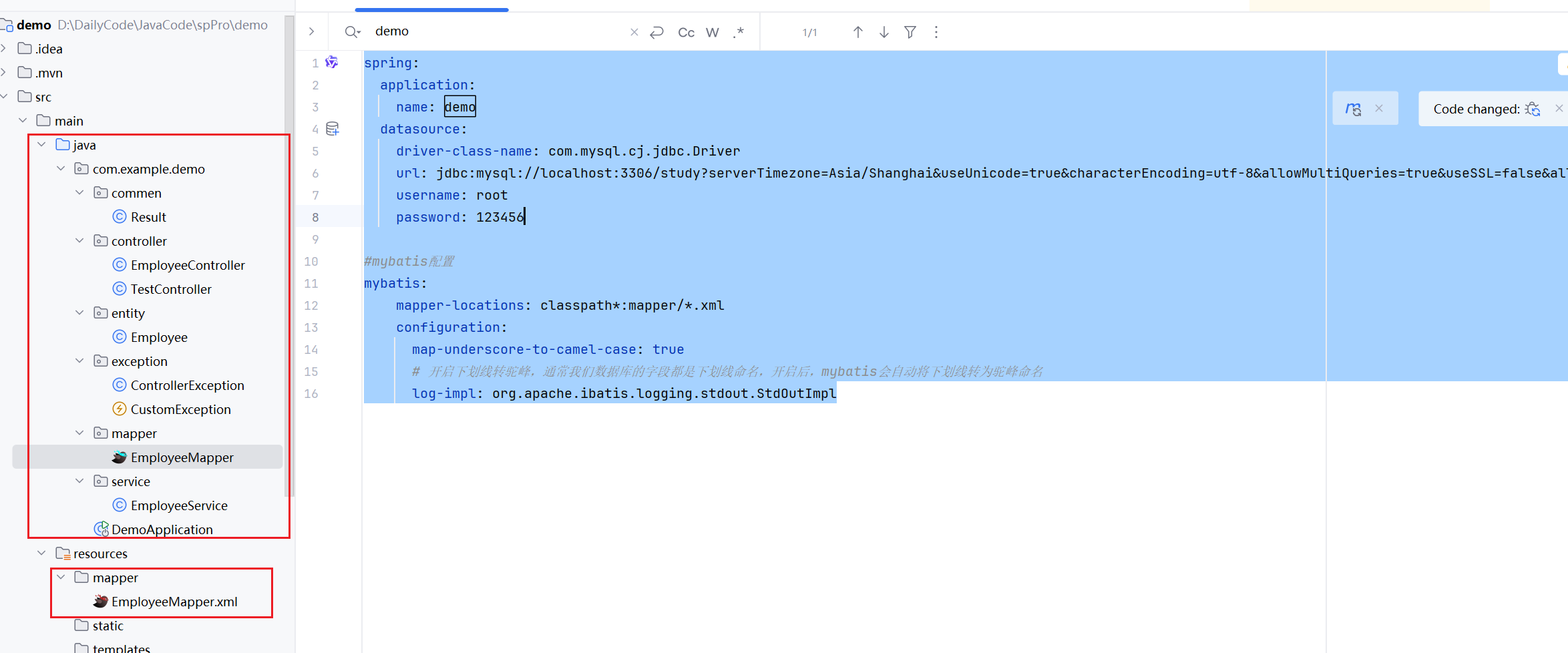Toggle Words (W) search option
Image resolution: width=1568 pixels, height=653 pixels.
pos(713,32)
